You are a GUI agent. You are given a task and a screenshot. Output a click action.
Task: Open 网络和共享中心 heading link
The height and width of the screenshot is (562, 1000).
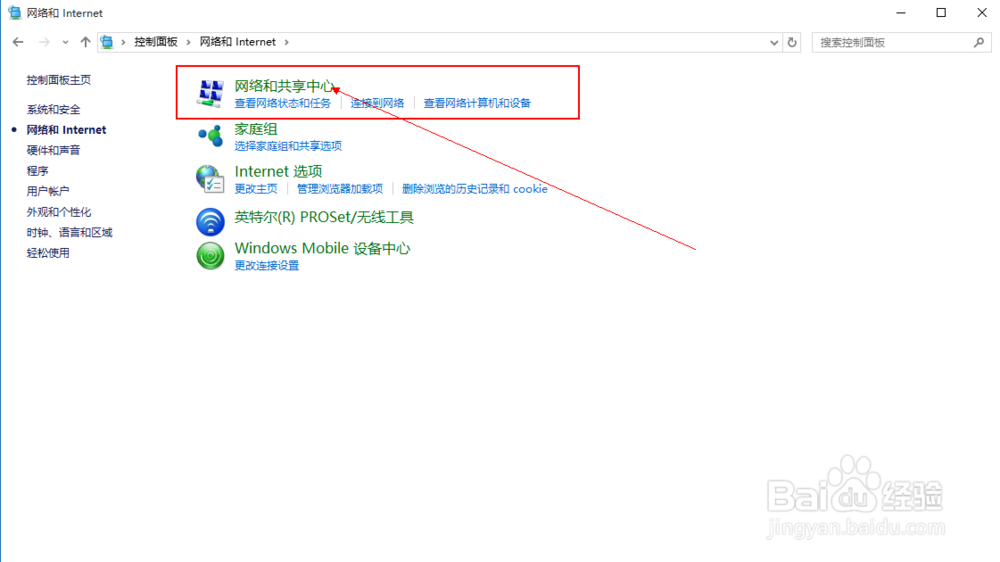pos(284,85)
